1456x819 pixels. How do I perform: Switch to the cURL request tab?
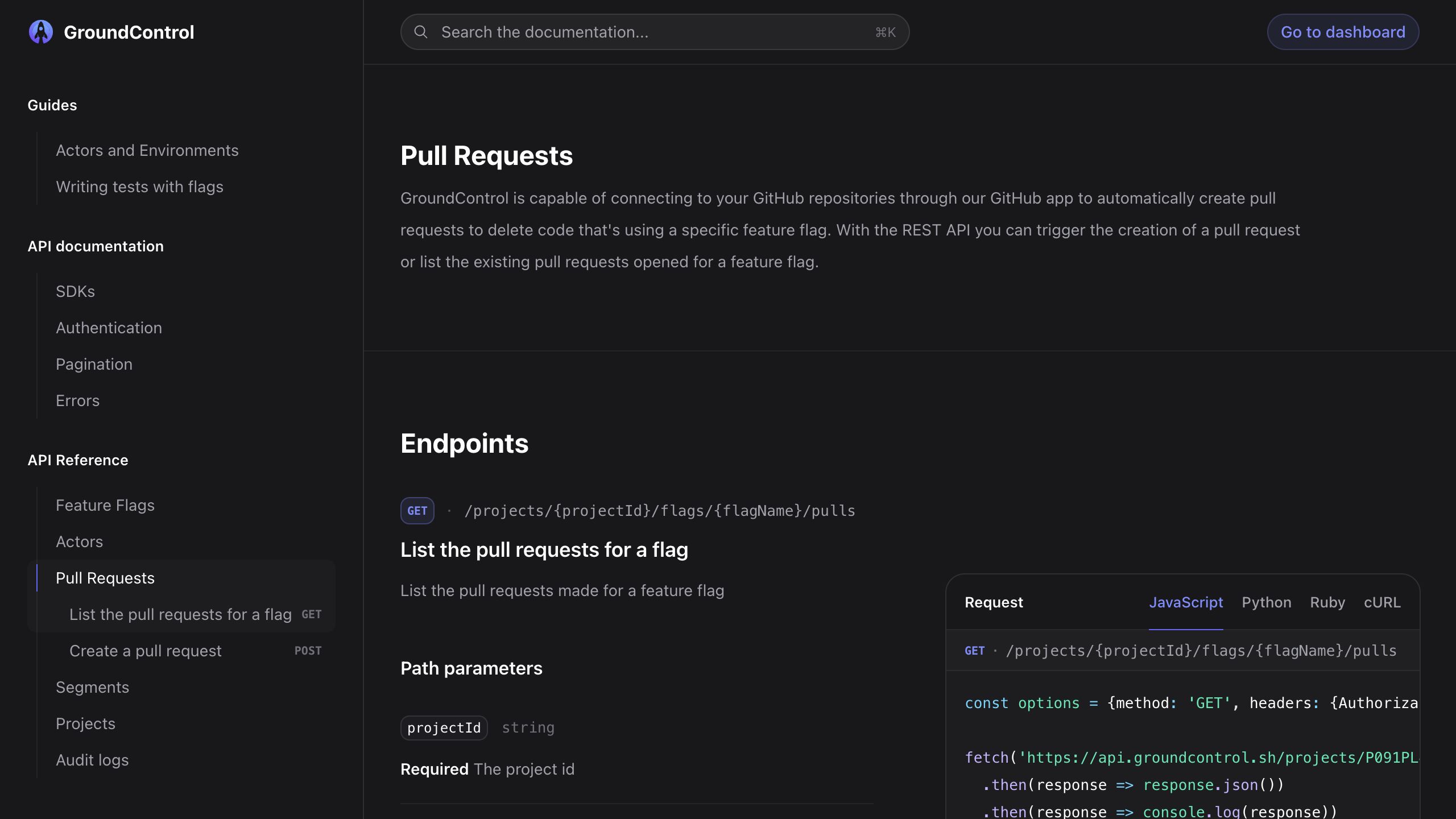(1382, 602)
